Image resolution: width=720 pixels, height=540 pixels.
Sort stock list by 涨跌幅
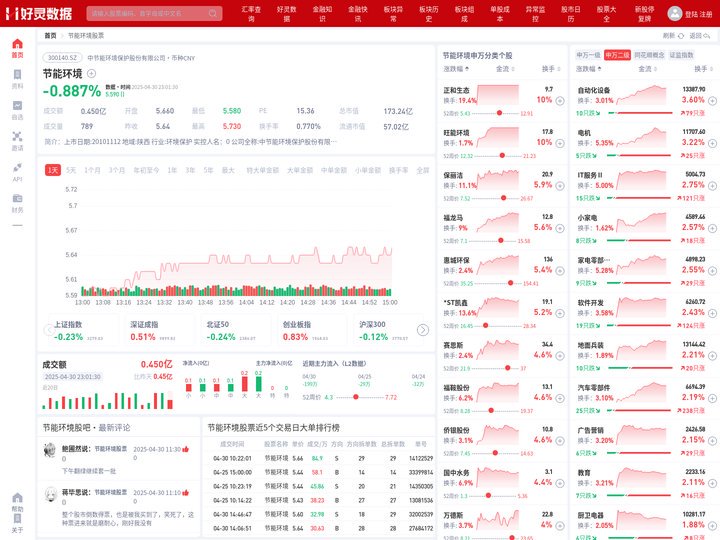pyautogui.click(x=456, y=69)
